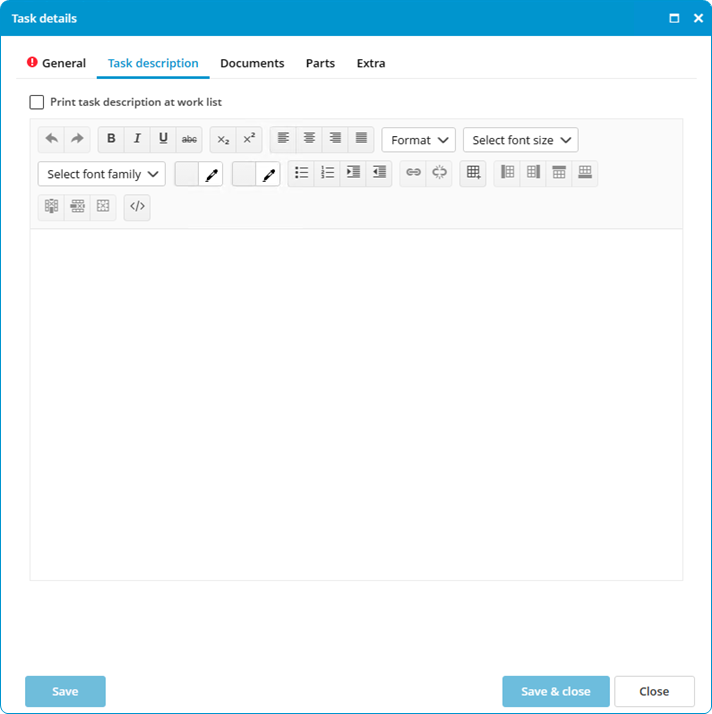Add a table column on the left
The width and height of the screenshot is (712, 714).
coord(507,173)
